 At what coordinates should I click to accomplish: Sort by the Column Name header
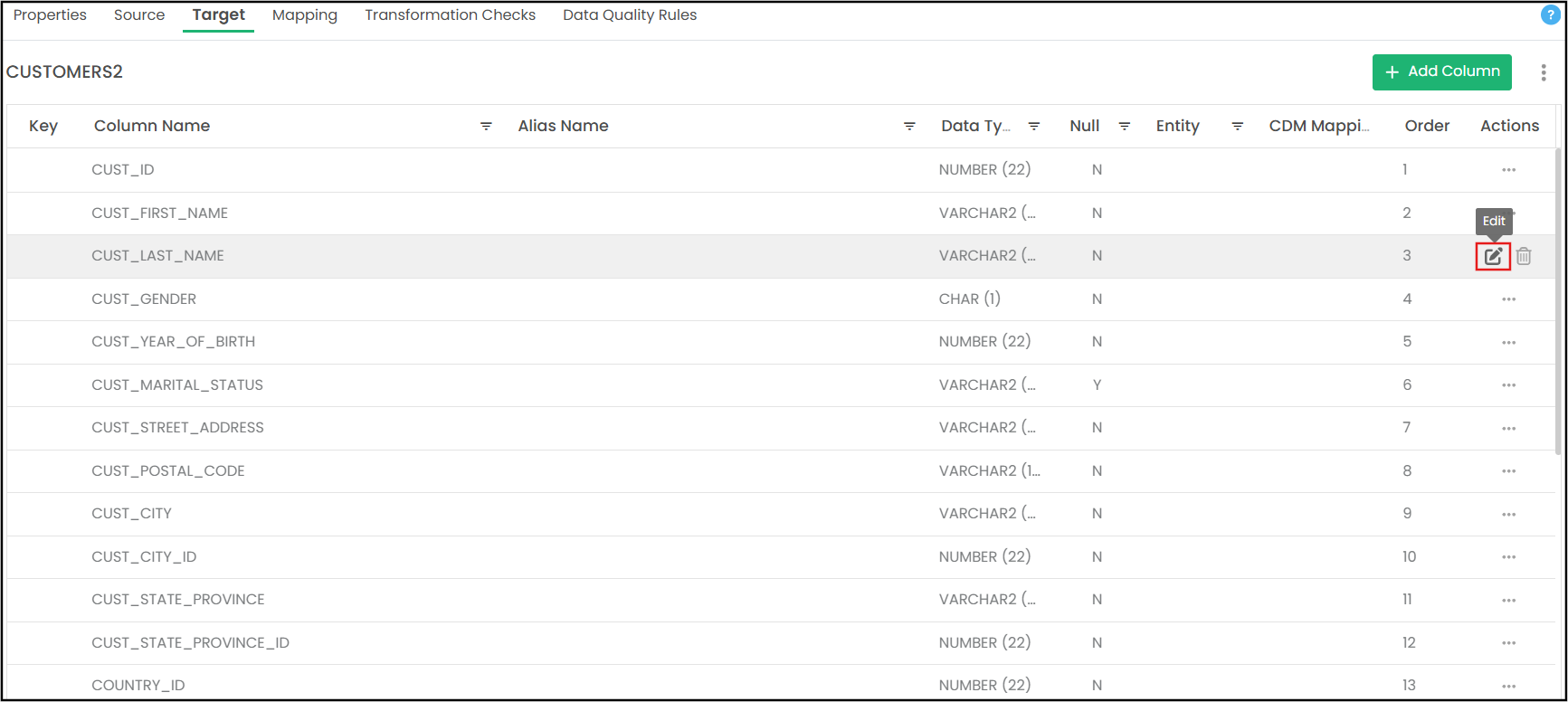click(152, 127)
